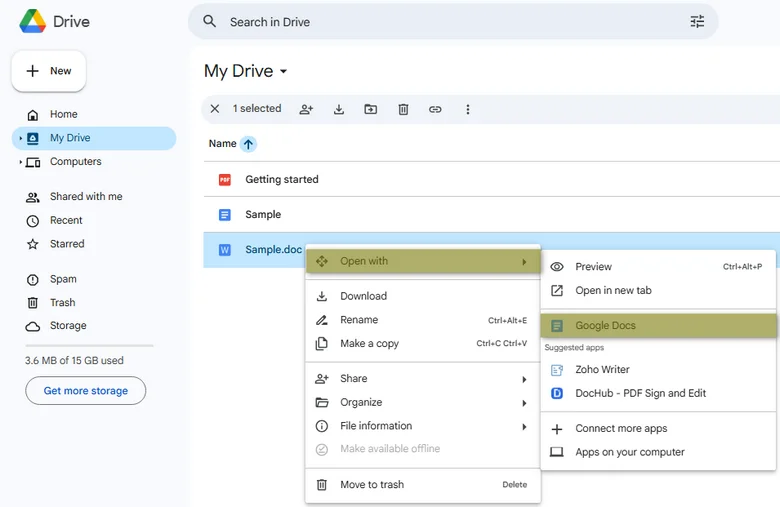Click the storage usage progress bar

90,345
